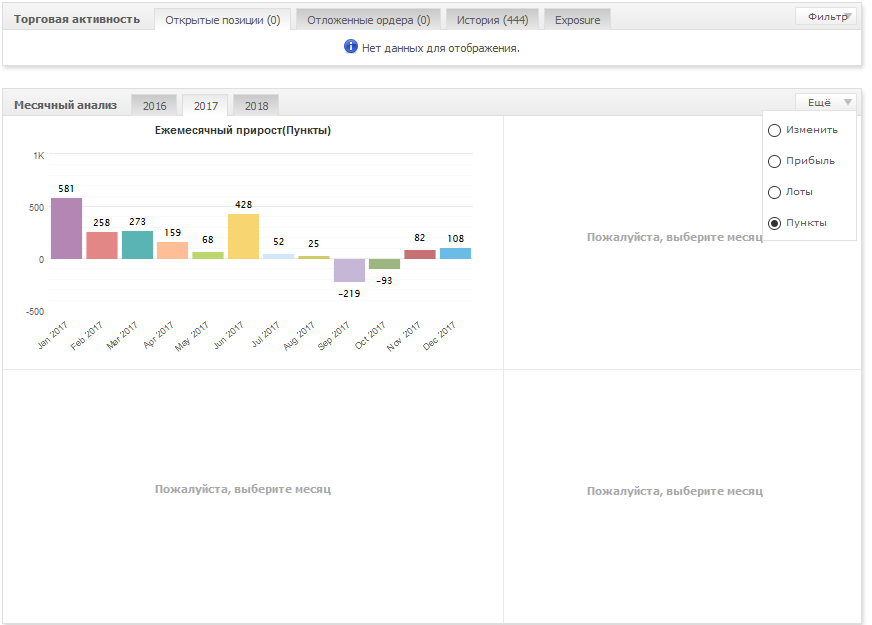The height and width of the screenshot is (625, 872).
Task: Click the Nov 2017 bar (82)
Action: click(x=420, y=255)
